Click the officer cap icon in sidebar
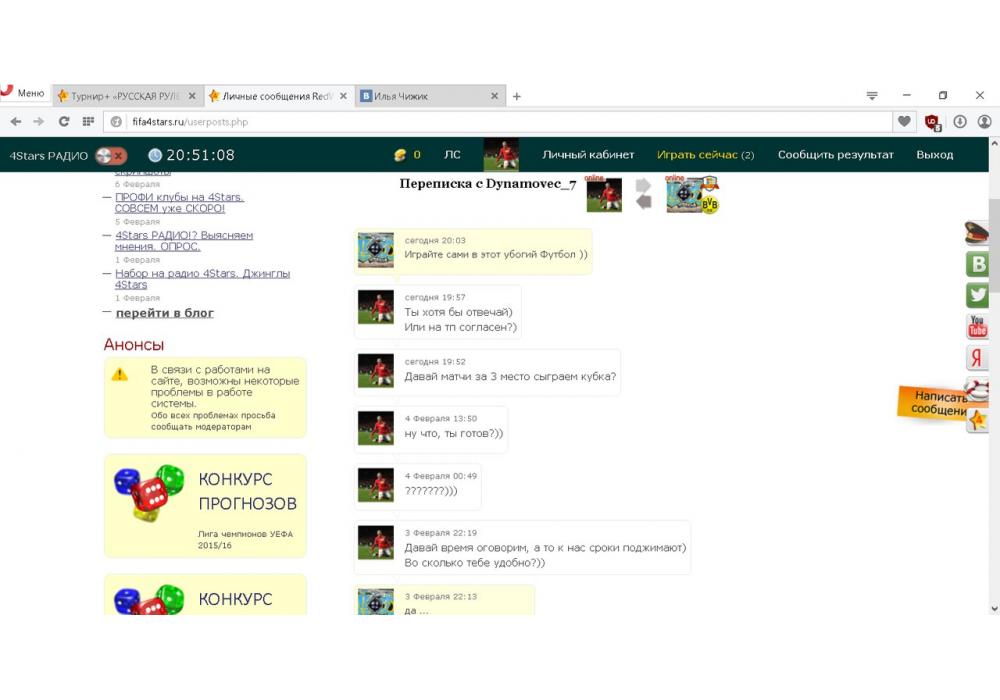This screenshot has width=1000, height=700. coord(977,233)
